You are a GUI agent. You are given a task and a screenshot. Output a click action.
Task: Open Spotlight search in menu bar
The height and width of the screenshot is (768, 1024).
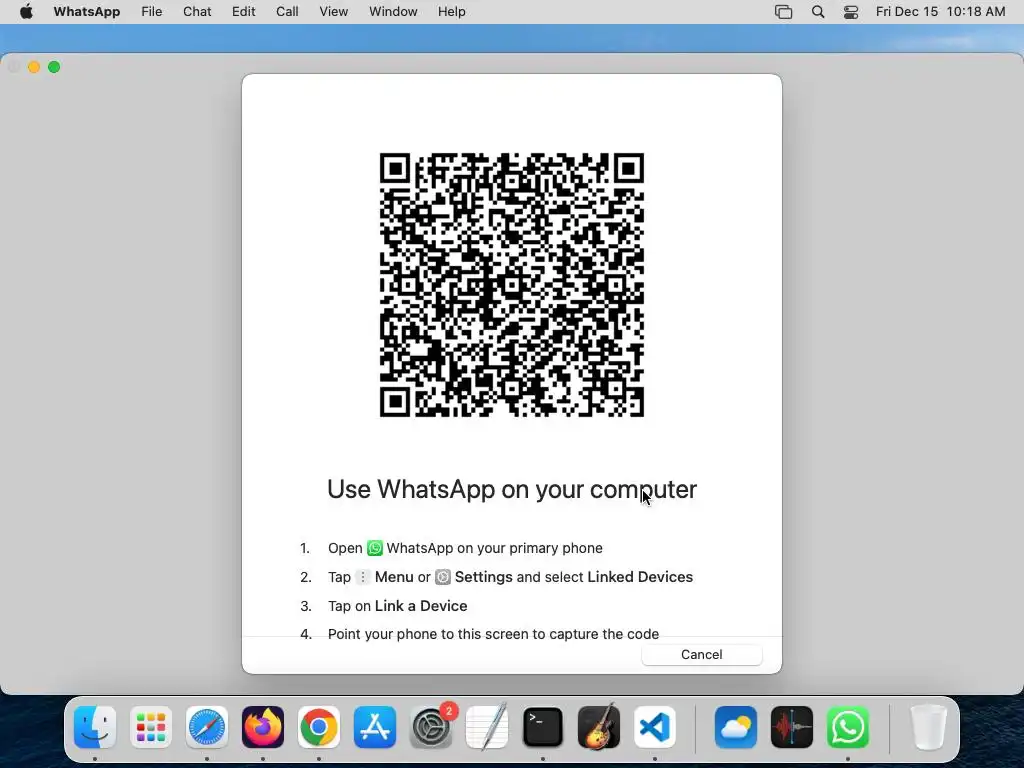(x=818, y=12)
